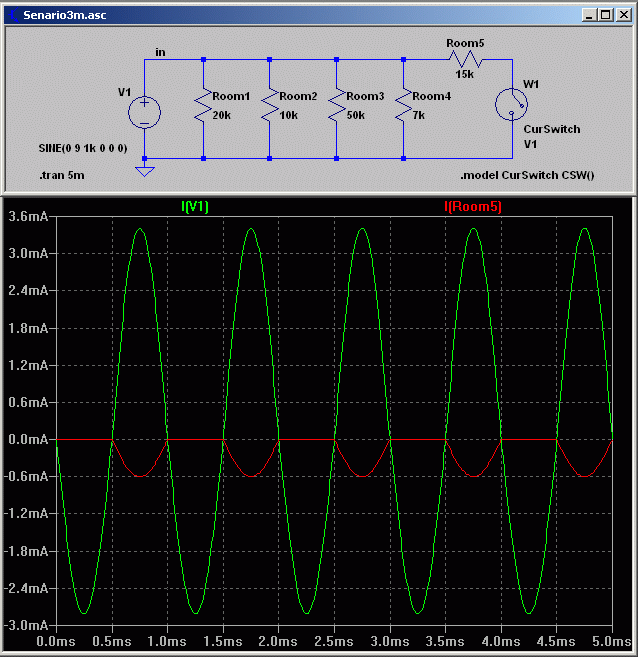638x657 pixels.
Task: Click the Room1 label
Action: 231,96
